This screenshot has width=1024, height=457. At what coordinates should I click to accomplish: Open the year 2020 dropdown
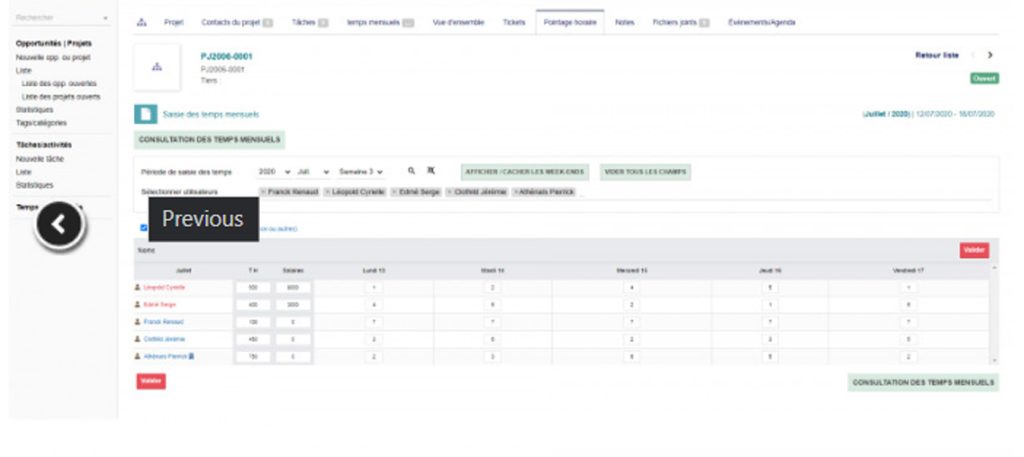pyautogui.click(x=274, y=172)
